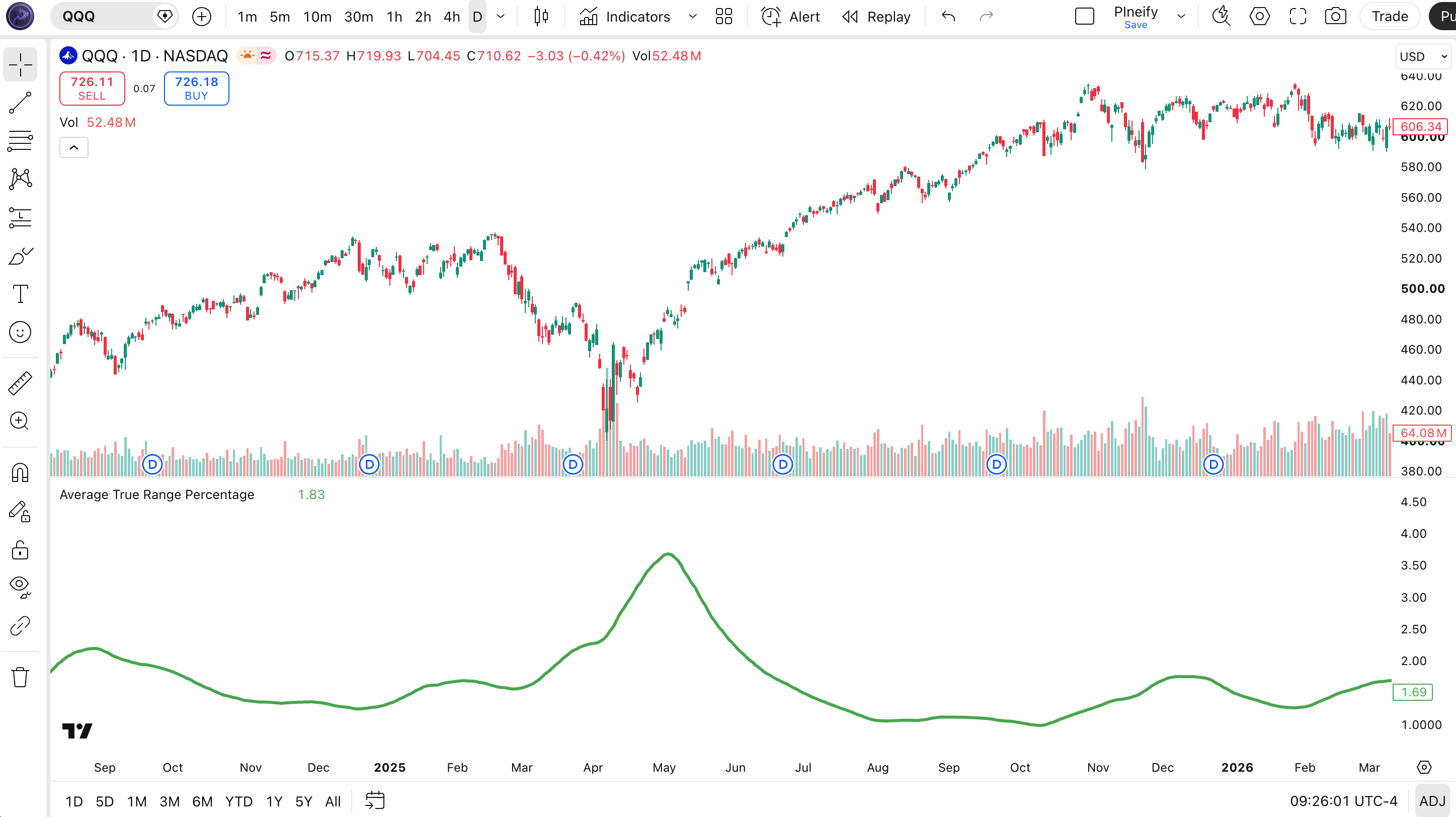Image resolution: width=1456 pixels, height=817 pixels.
Task: Set the range to All
Action: point(333,801)
